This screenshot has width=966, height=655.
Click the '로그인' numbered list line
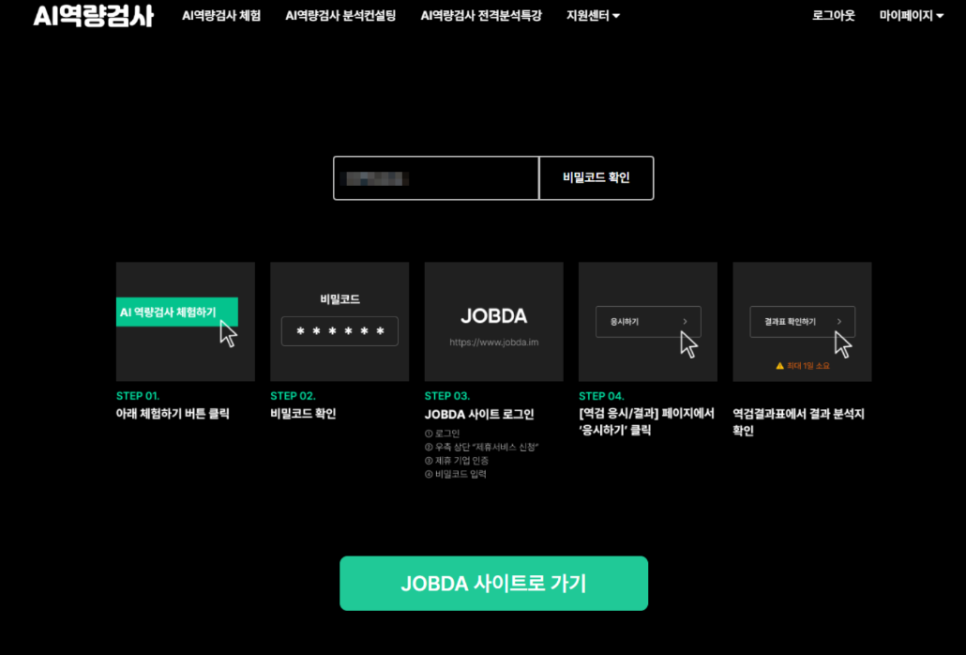pos(442,434)
